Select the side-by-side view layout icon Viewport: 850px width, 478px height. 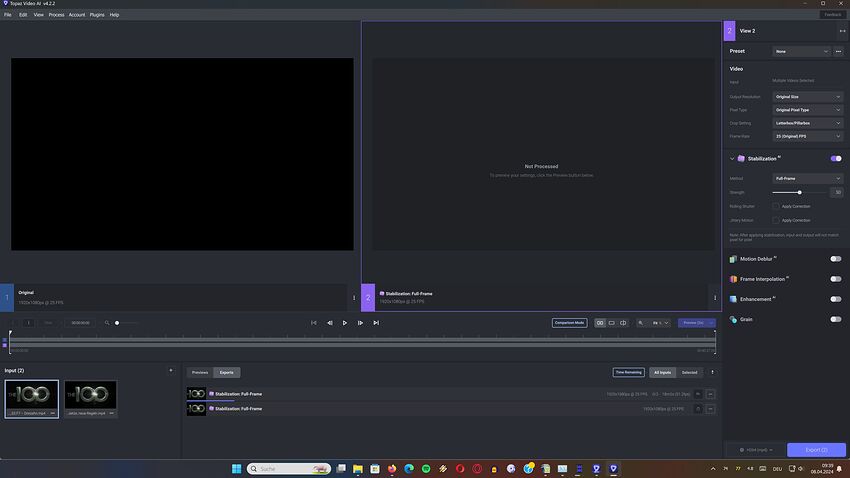pyautogui.click(x=600, y=323)
